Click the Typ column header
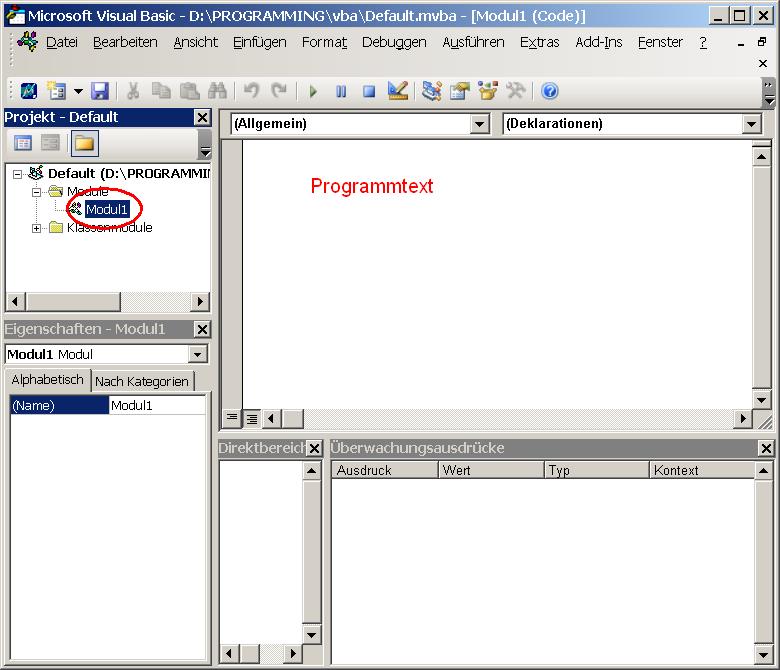The height and width of the screenshot is (670, 780). pos(596,470)
